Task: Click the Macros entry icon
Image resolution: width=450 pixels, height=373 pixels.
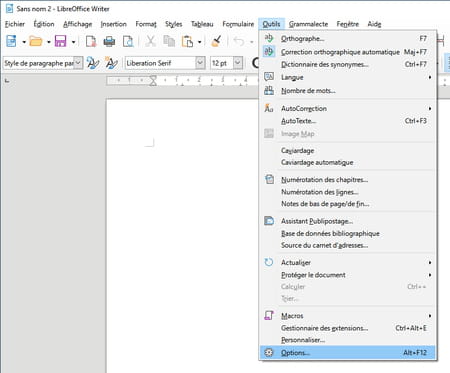Action: click(269, 315)
